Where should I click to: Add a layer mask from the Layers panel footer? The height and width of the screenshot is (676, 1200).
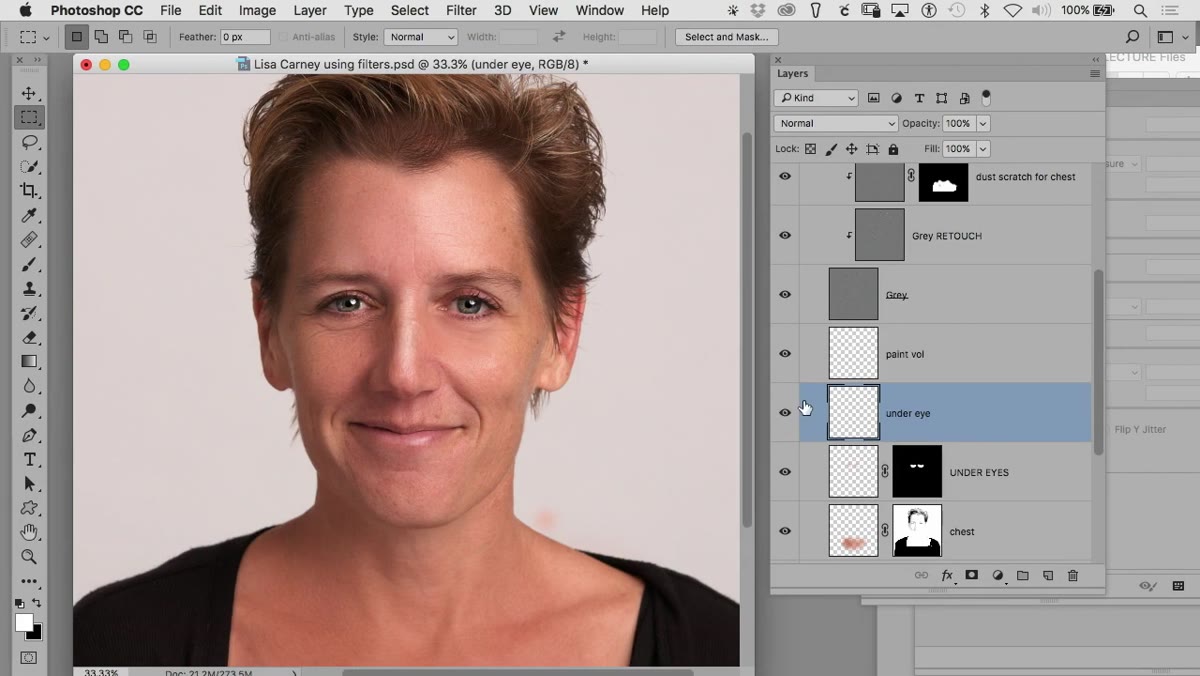pos(971,576)
